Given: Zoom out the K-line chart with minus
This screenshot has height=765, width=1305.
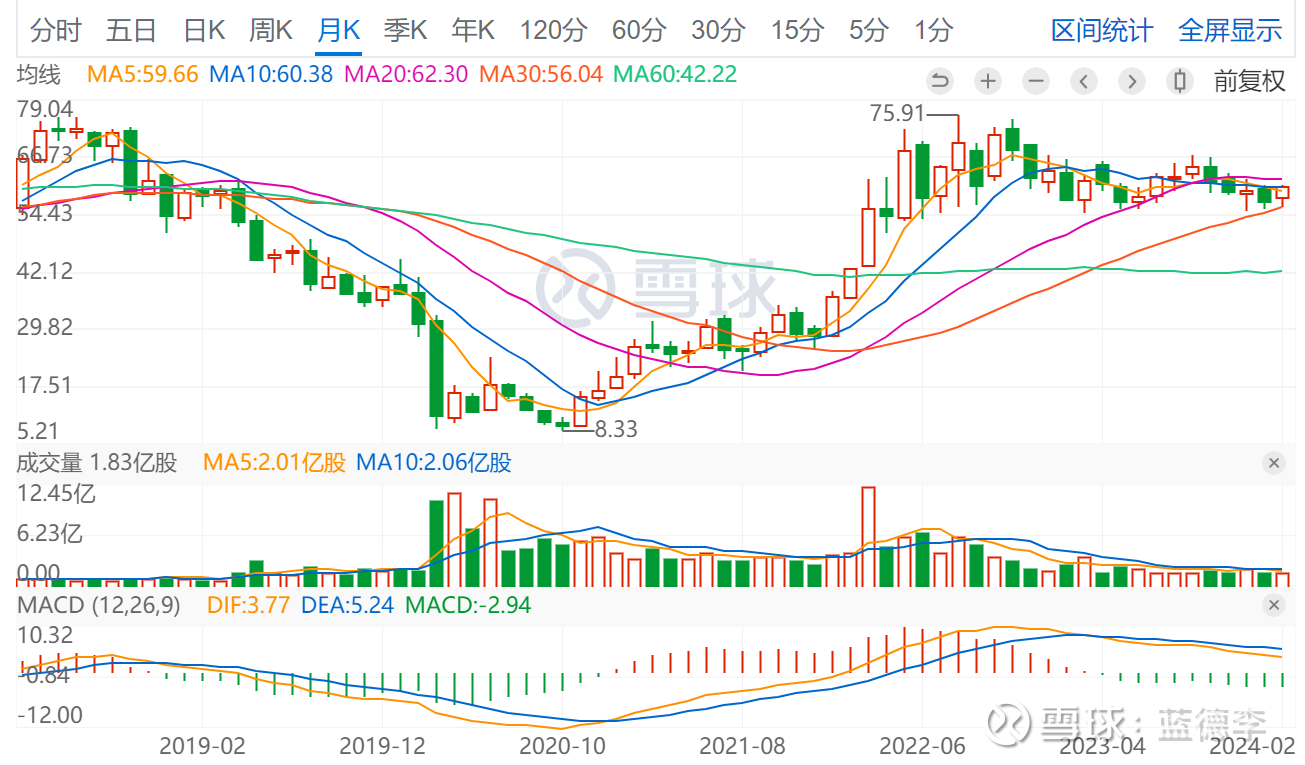Looking at the screenshot, I should point(1035,81).
